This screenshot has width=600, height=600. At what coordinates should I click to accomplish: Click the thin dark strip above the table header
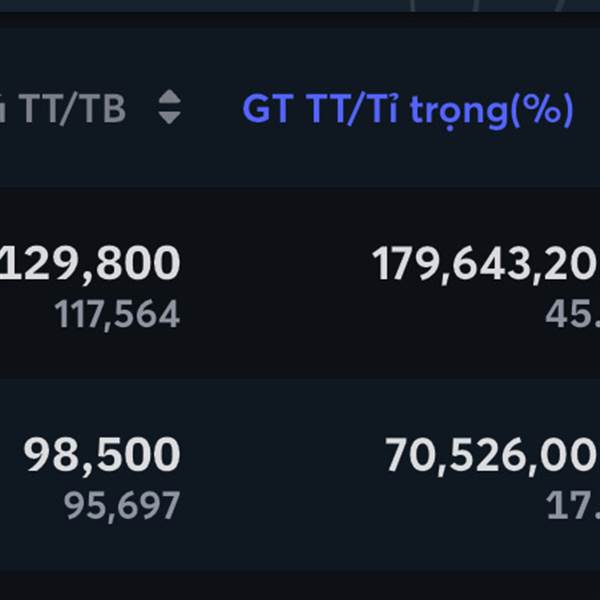point(300,19)
